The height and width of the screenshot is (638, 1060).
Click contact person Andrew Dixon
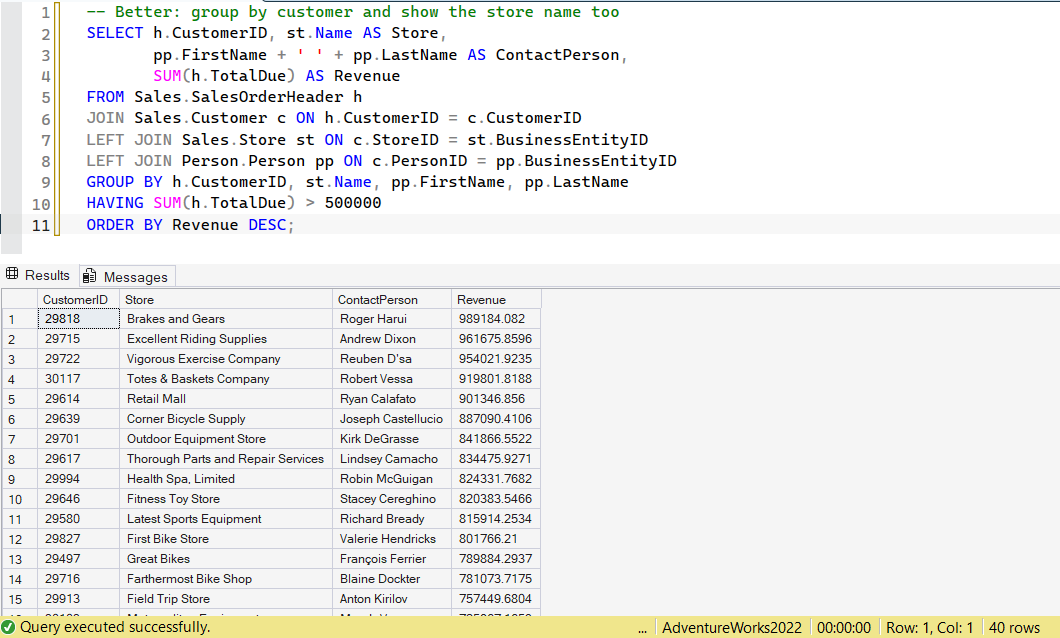coord(391,339)
